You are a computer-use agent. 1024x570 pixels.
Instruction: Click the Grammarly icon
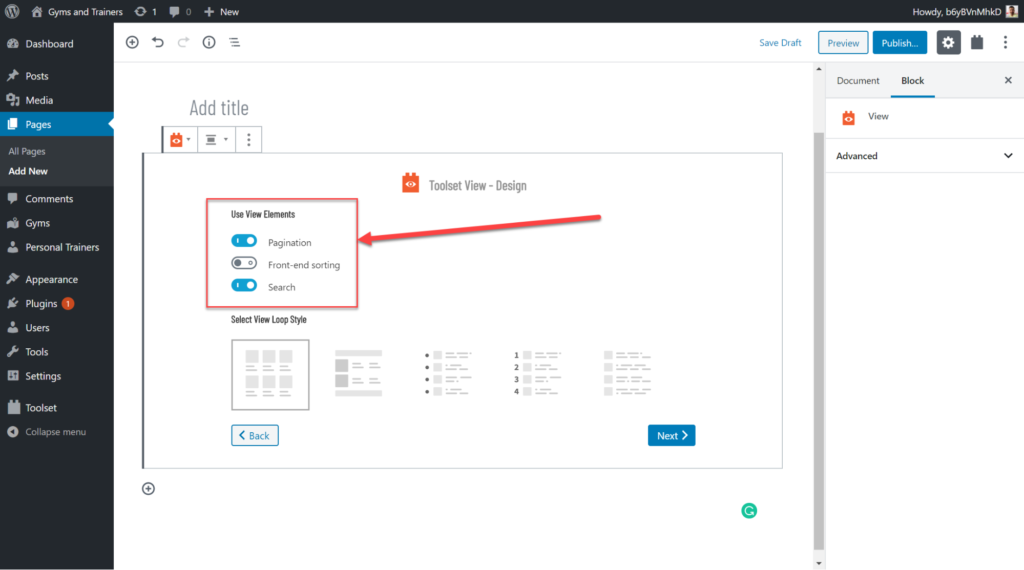(x=749, y=511)
